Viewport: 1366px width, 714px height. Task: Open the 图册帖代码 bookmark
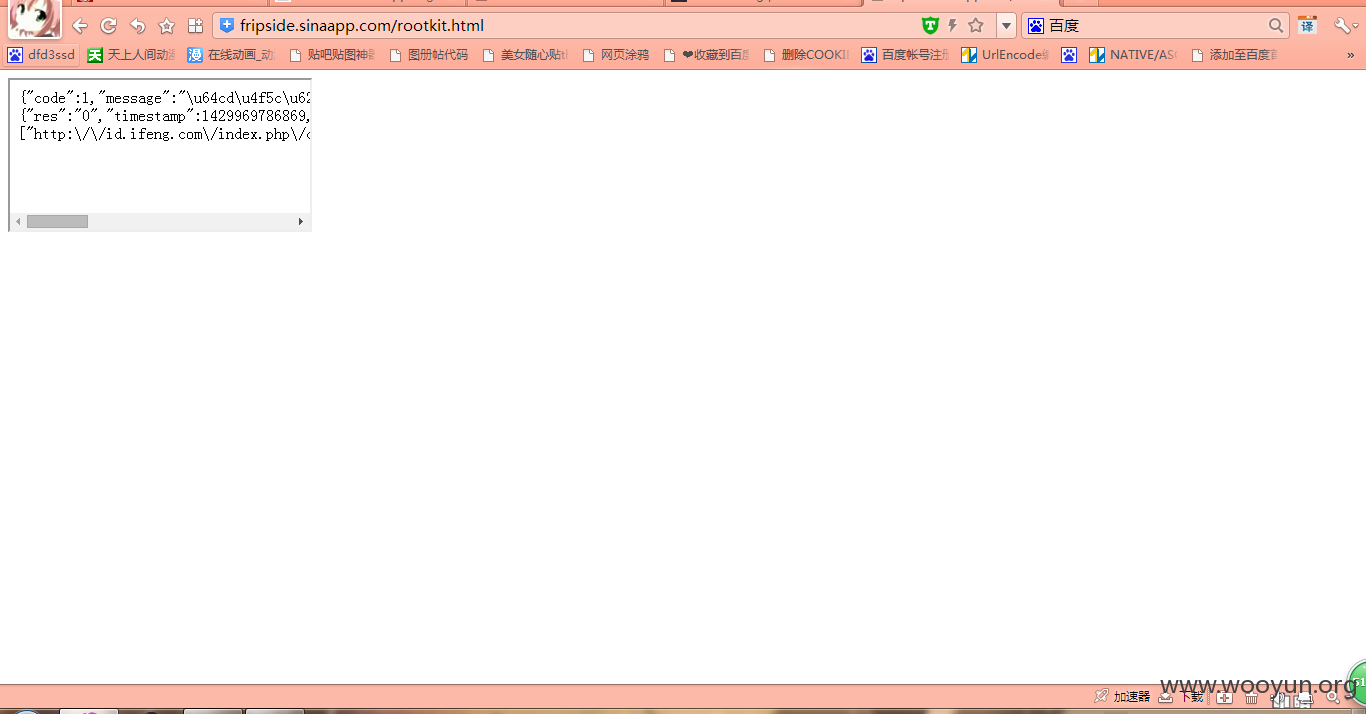pyautogui.click(x=428, y=55)
